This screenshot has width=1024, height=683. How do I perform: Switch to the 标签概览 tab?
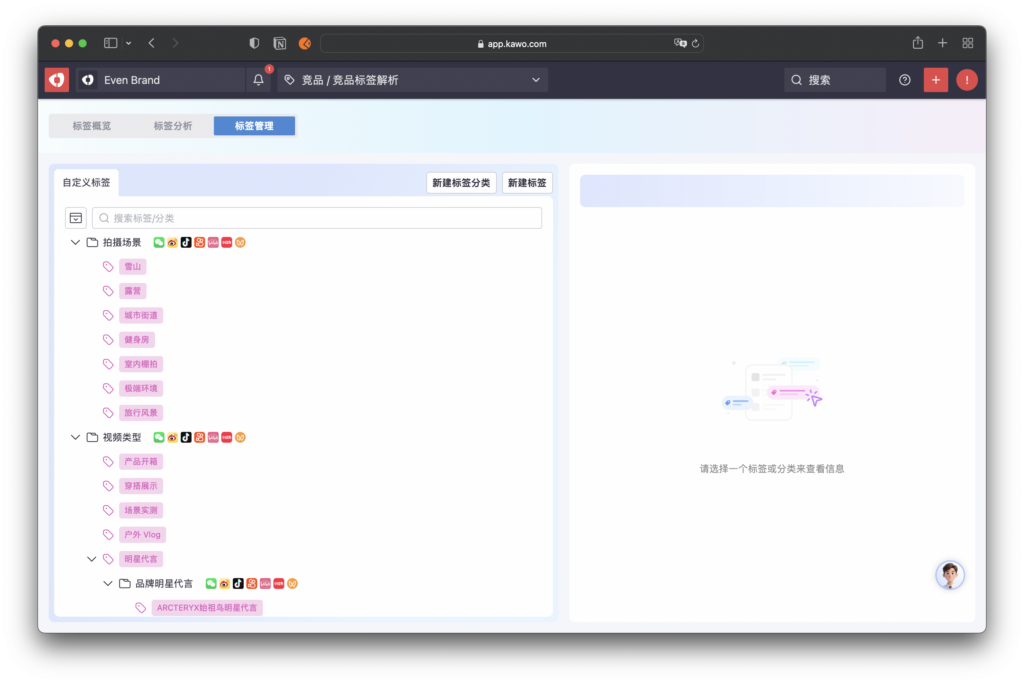92,126
